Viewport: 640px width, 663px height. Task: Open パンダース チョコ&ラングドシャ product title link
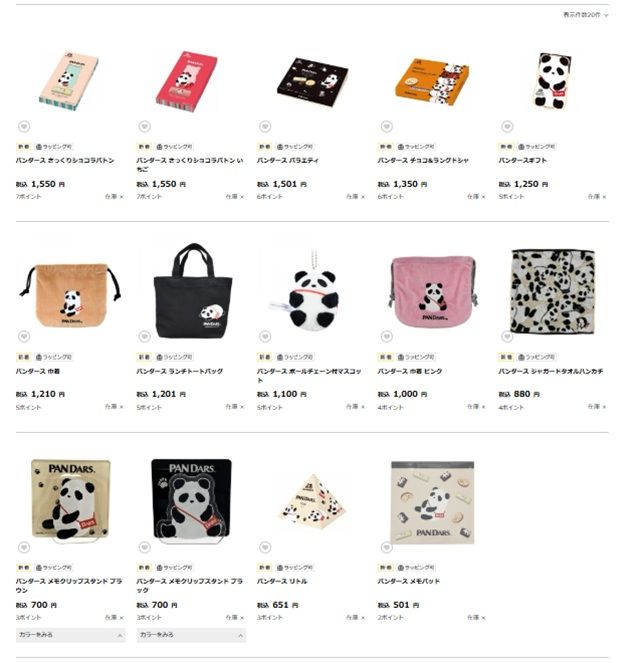tap(423, 160)
